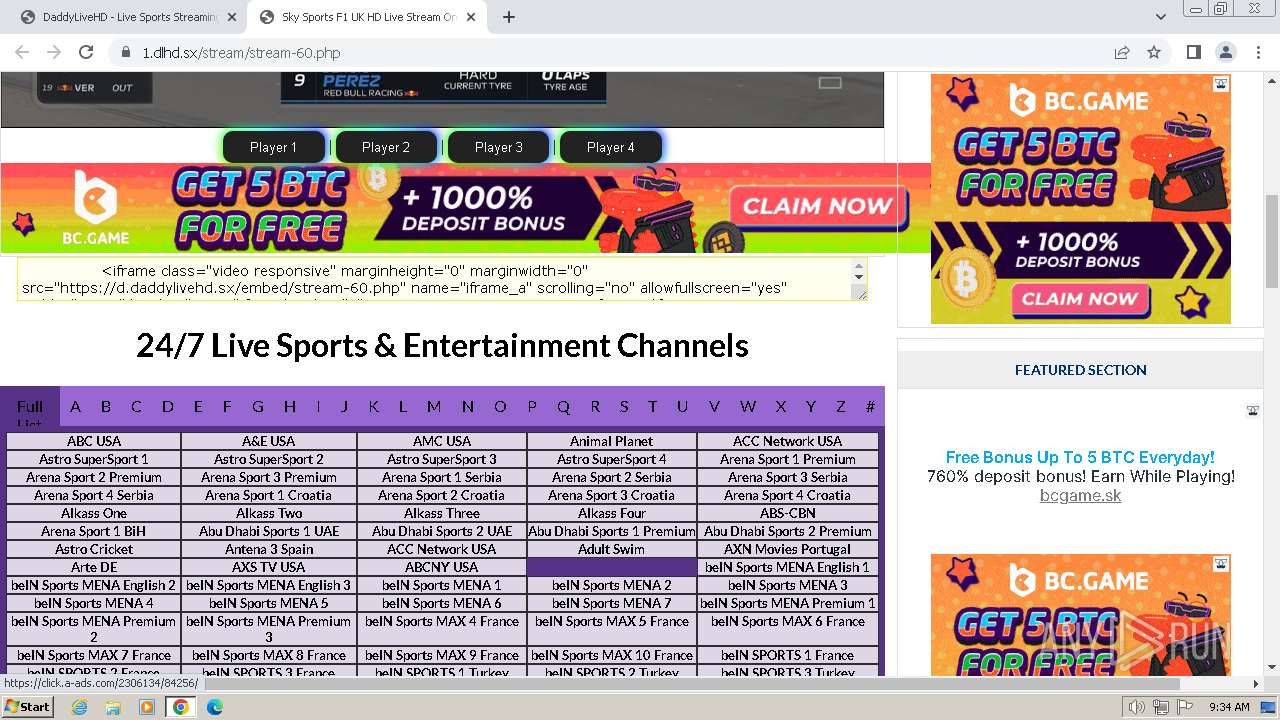Select Player 2 stream
The height and width of the screenshot is (720, 1280).
click(x=386, y=147)
